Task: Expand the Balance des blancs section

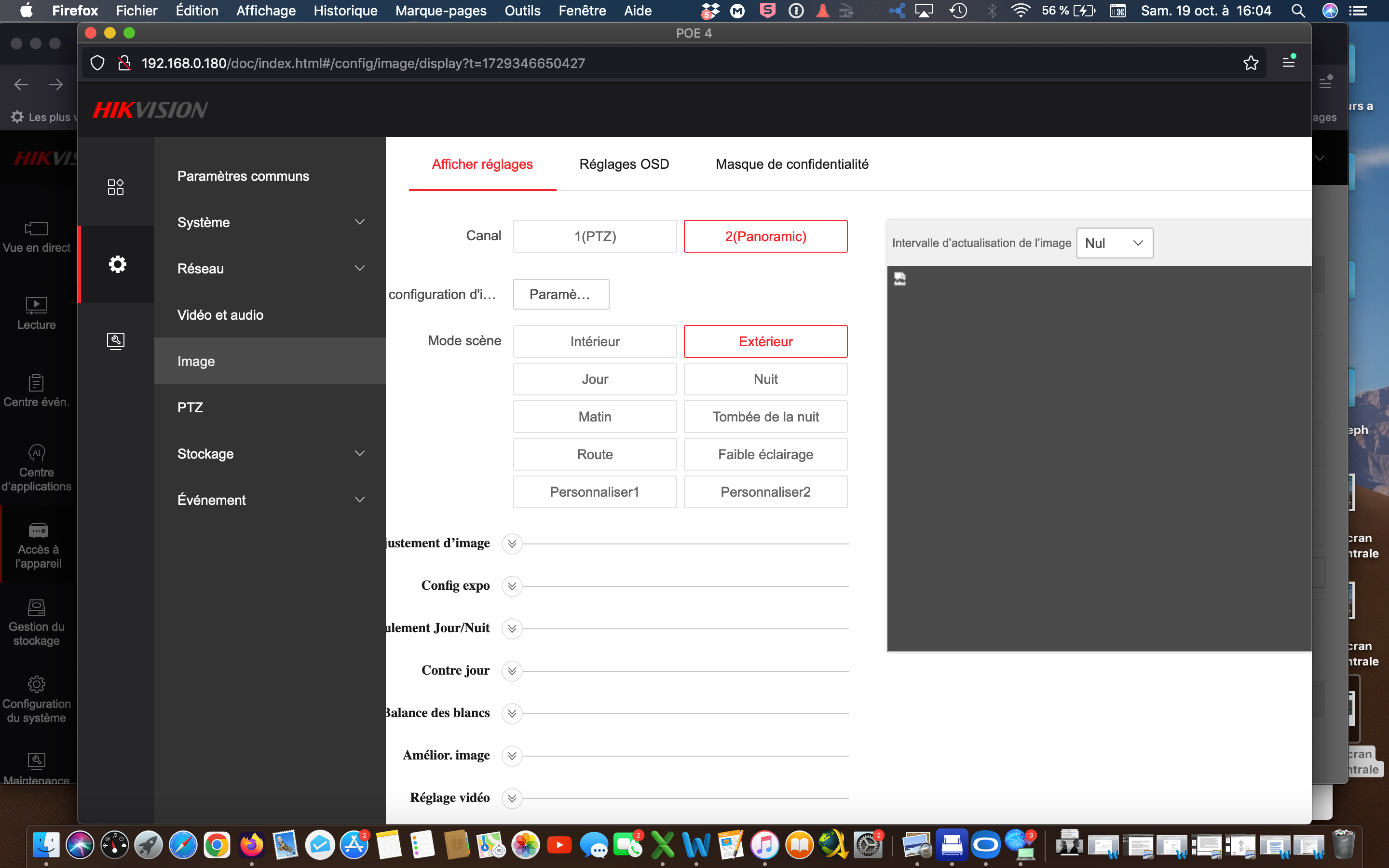Action: (x=512, y=714)
